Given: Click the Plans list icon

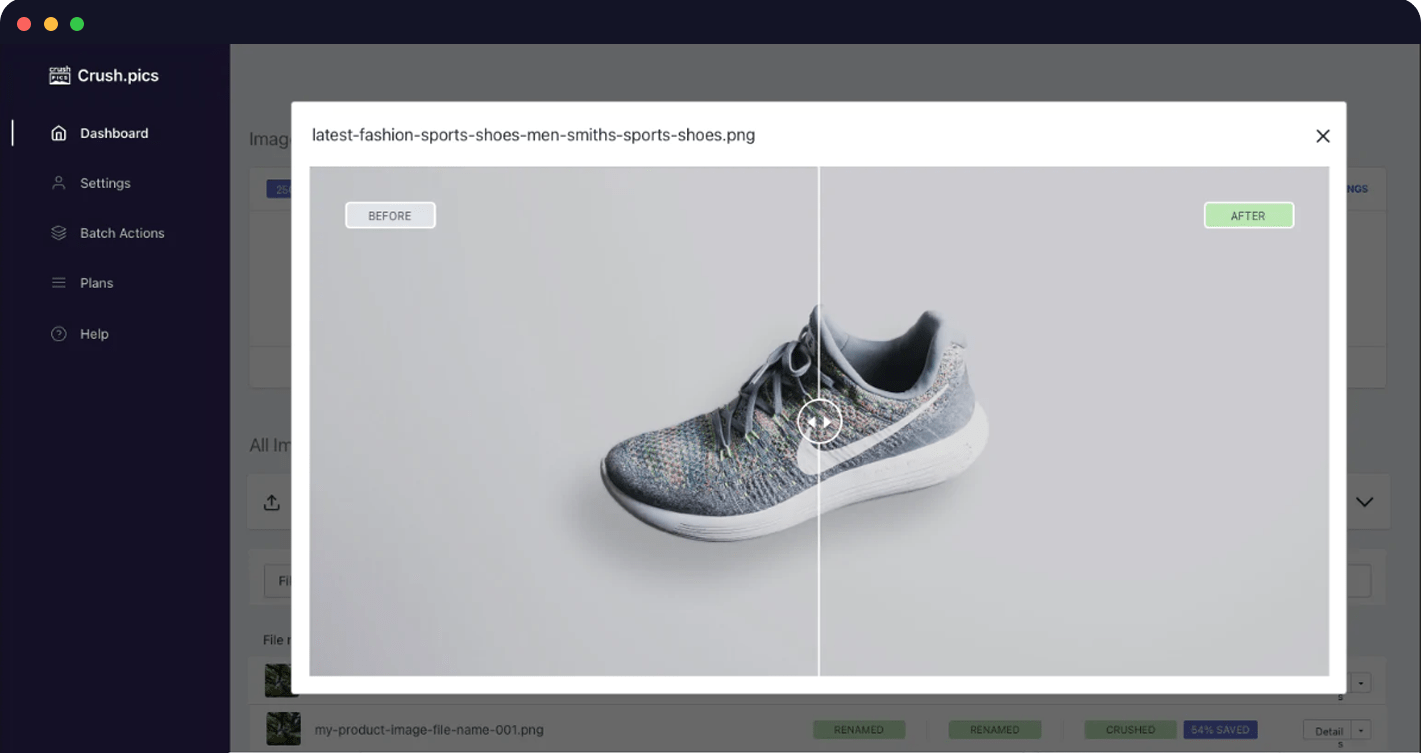Looking at the screenshot, I should click(59, 283).
